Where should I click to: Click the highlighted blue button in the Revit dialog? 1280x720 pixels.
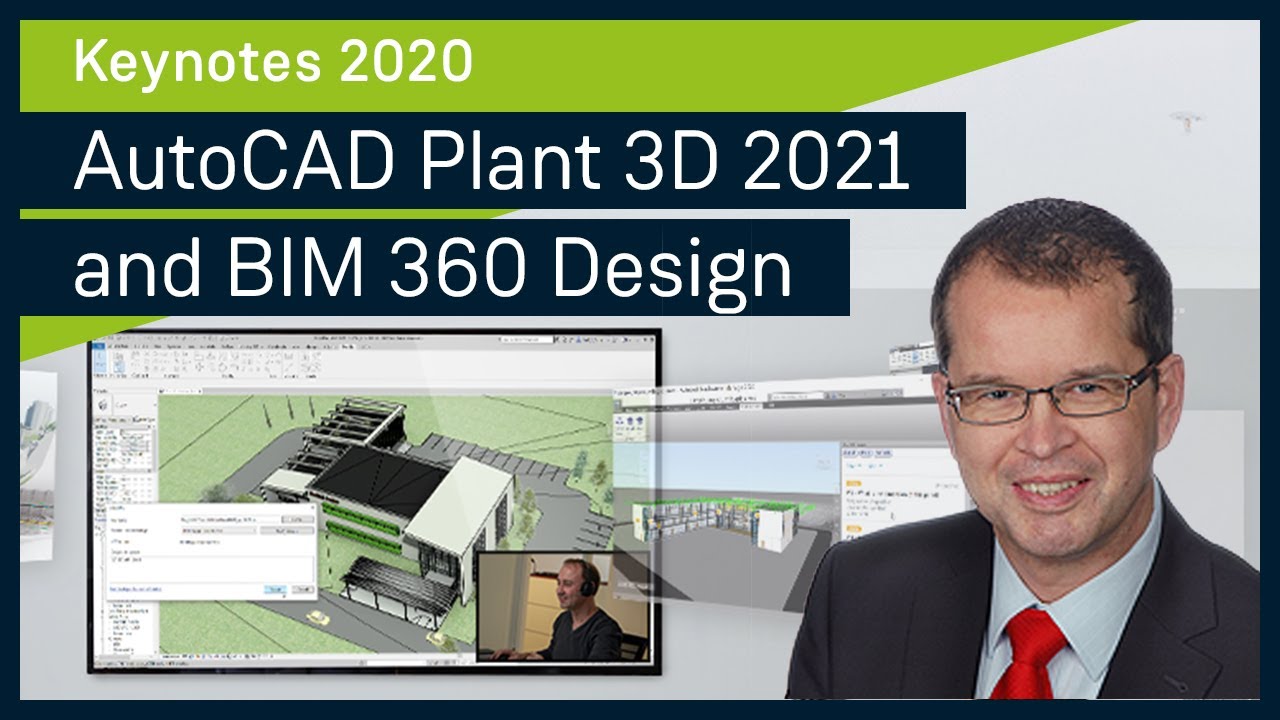(x=276, y=589)
